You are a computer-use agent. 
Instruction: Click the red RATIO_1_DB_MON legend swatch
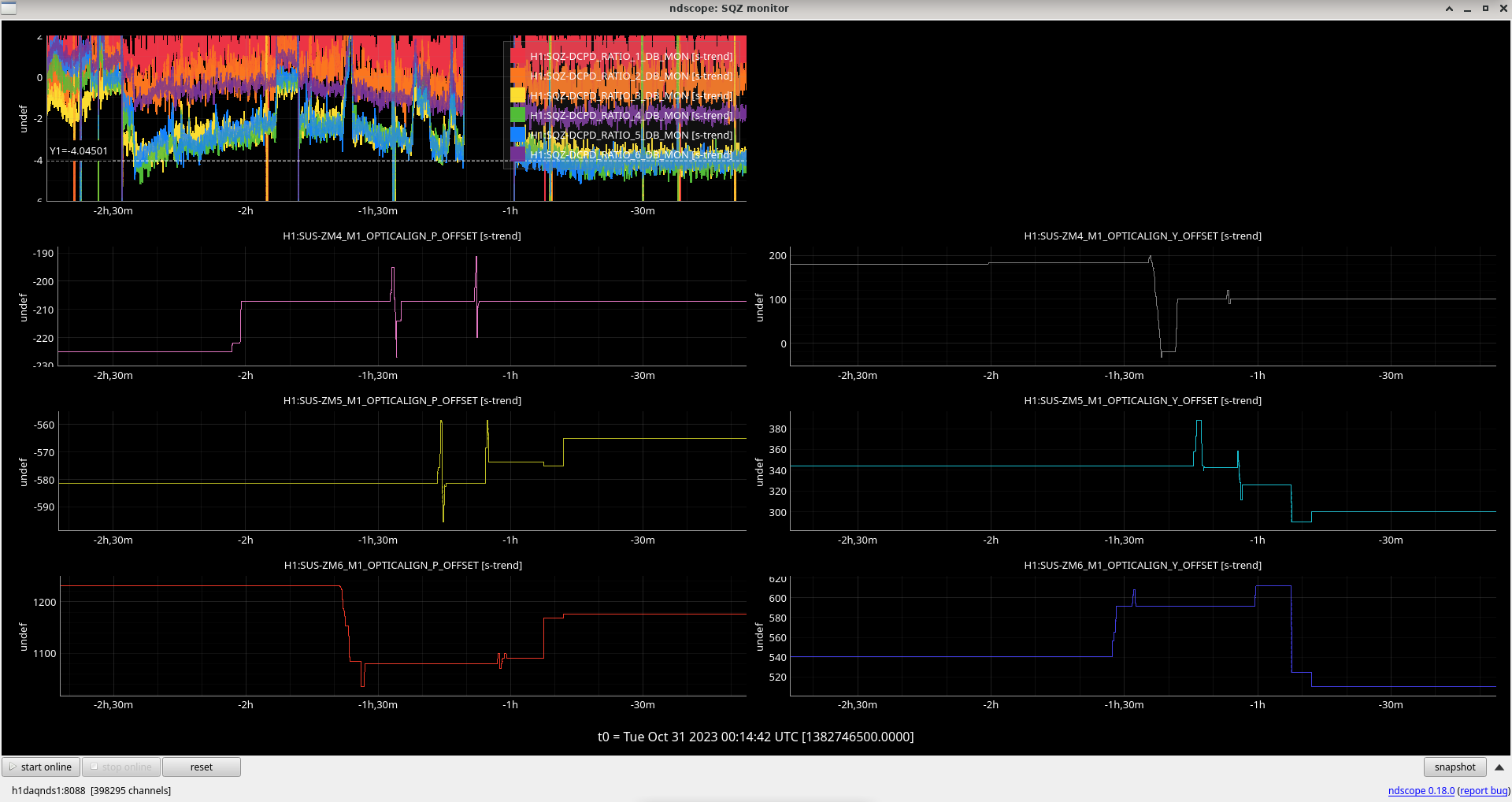click(517, 56)
